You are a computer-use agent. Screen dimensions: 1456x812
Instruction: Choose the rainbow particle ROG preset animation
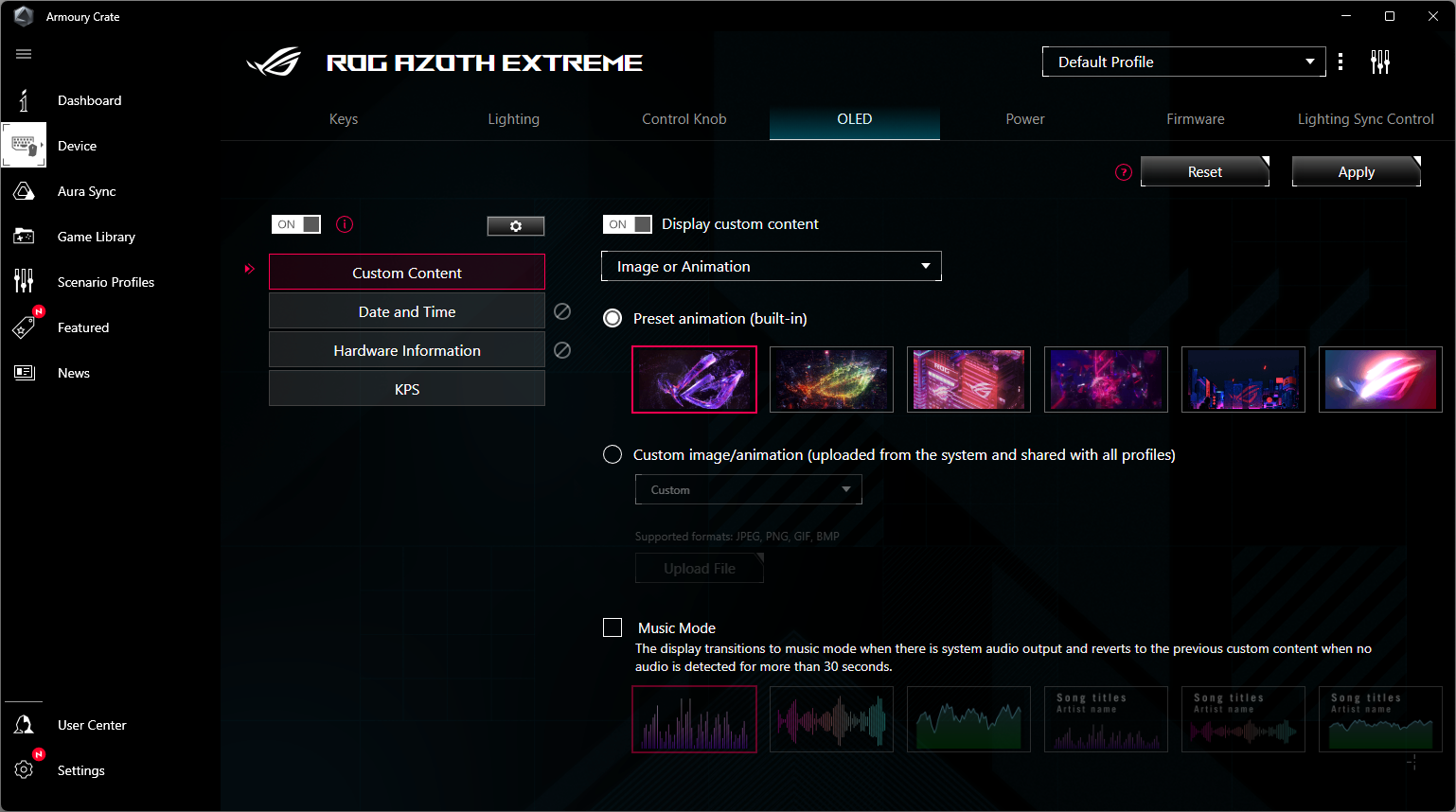click(x=831, y=380)
